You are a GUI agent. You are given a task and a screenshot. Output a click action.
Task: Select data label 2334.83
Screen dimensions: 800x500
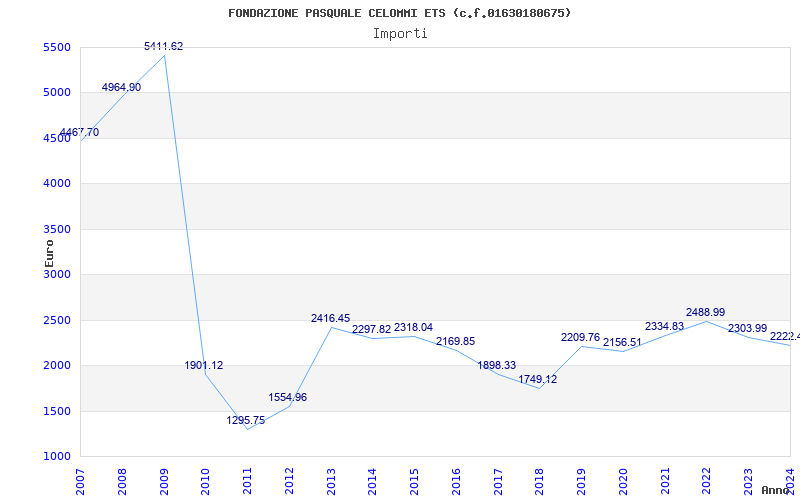tap(664, 326)
